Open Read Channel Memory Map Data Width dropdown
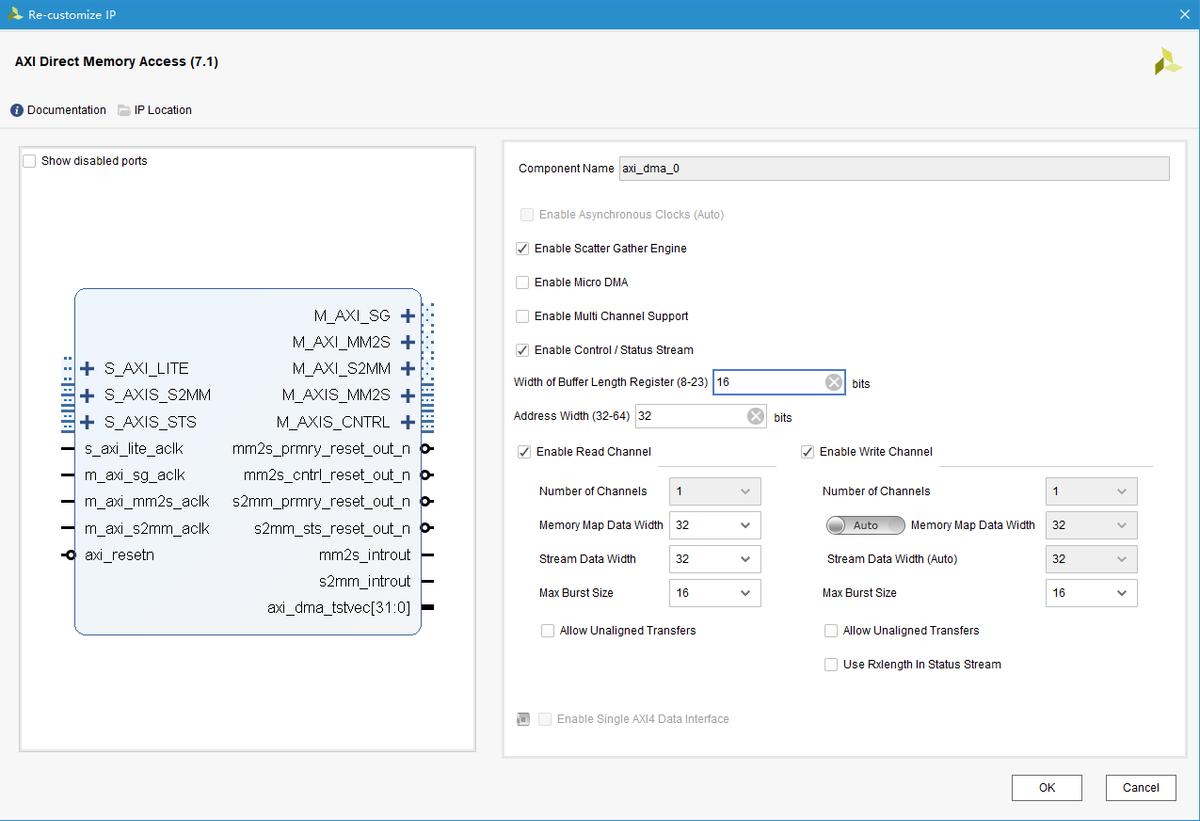1200x821 pixels. pyautogui.click(x=714, y=525)
